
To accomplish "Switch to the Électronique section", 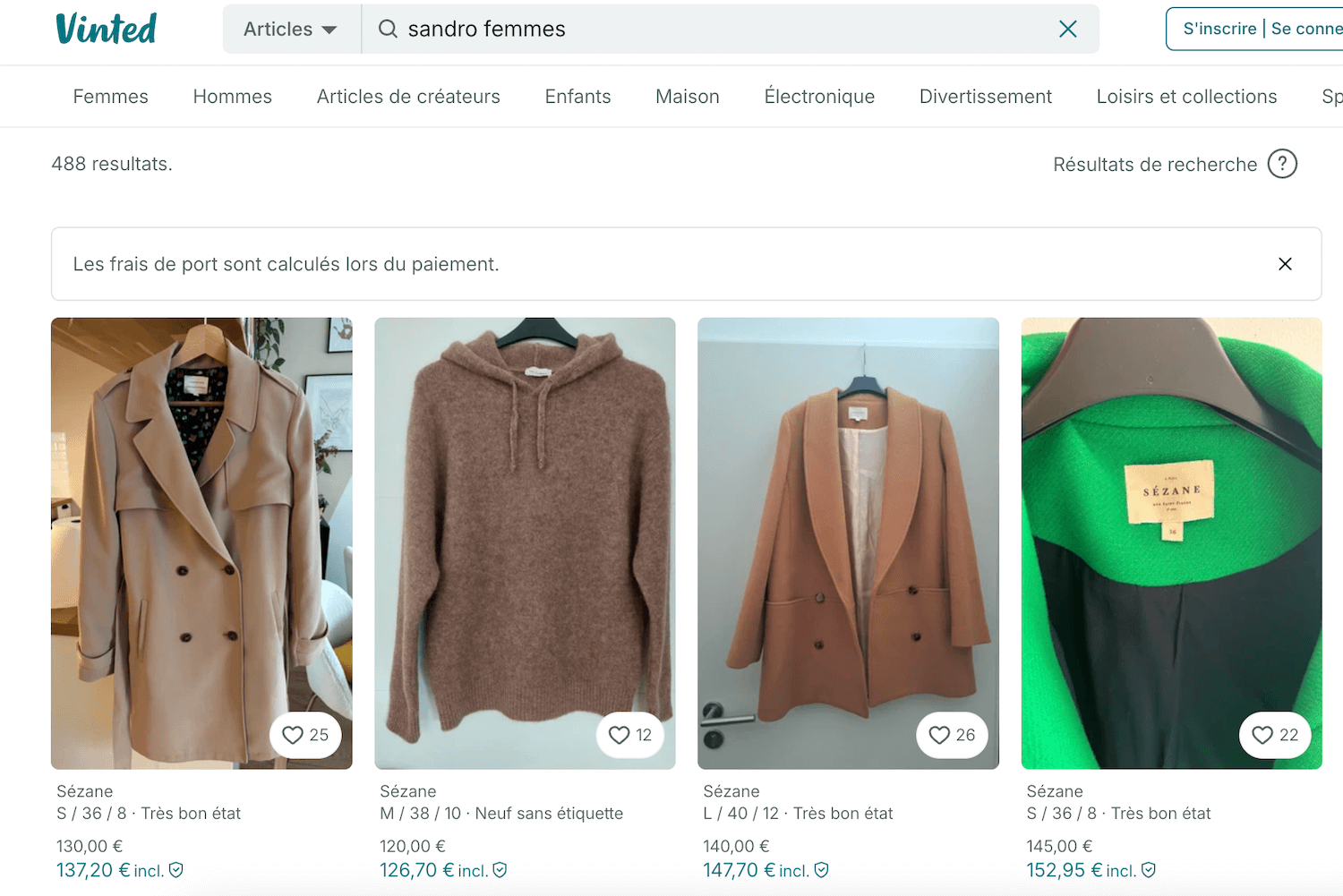I will point(819,96).
